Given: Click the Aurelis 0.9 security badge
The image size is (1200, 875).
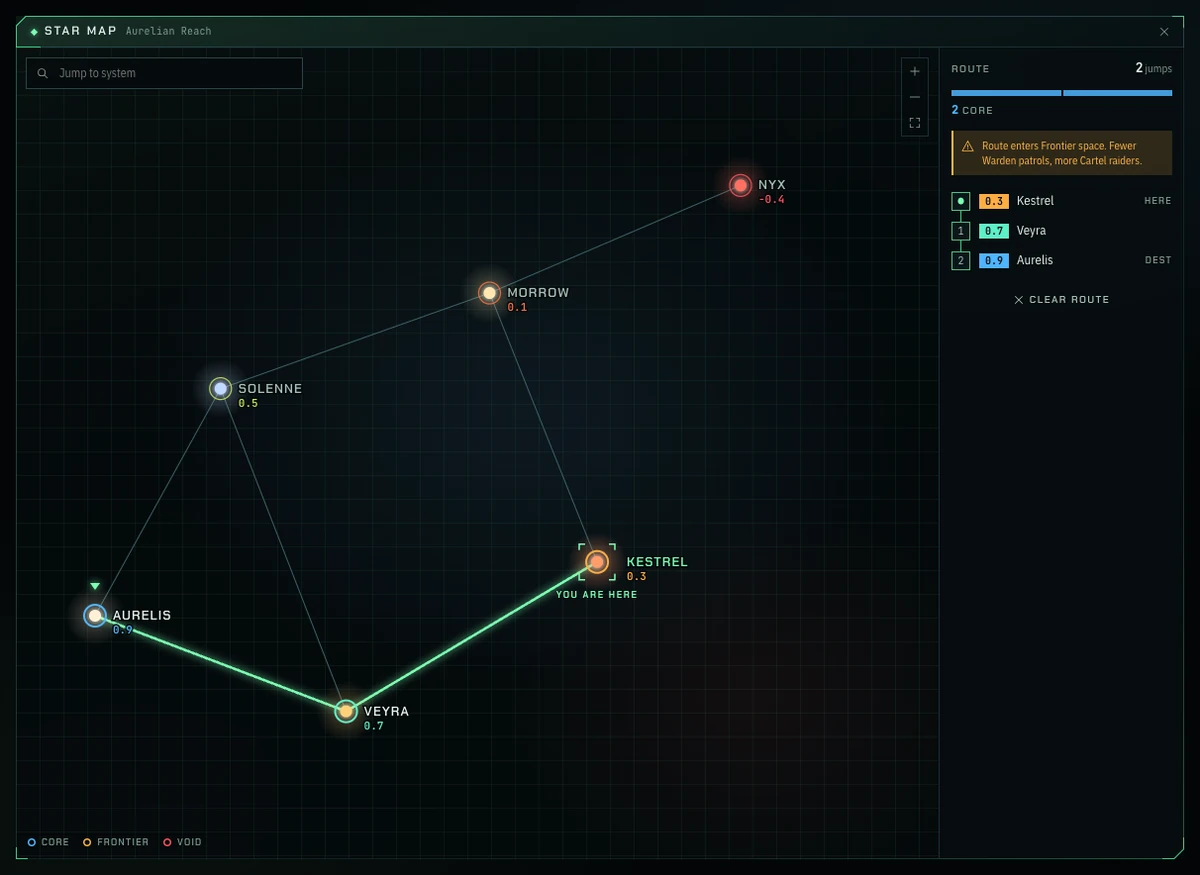Looking at the screenshot, I should (994, 260).
